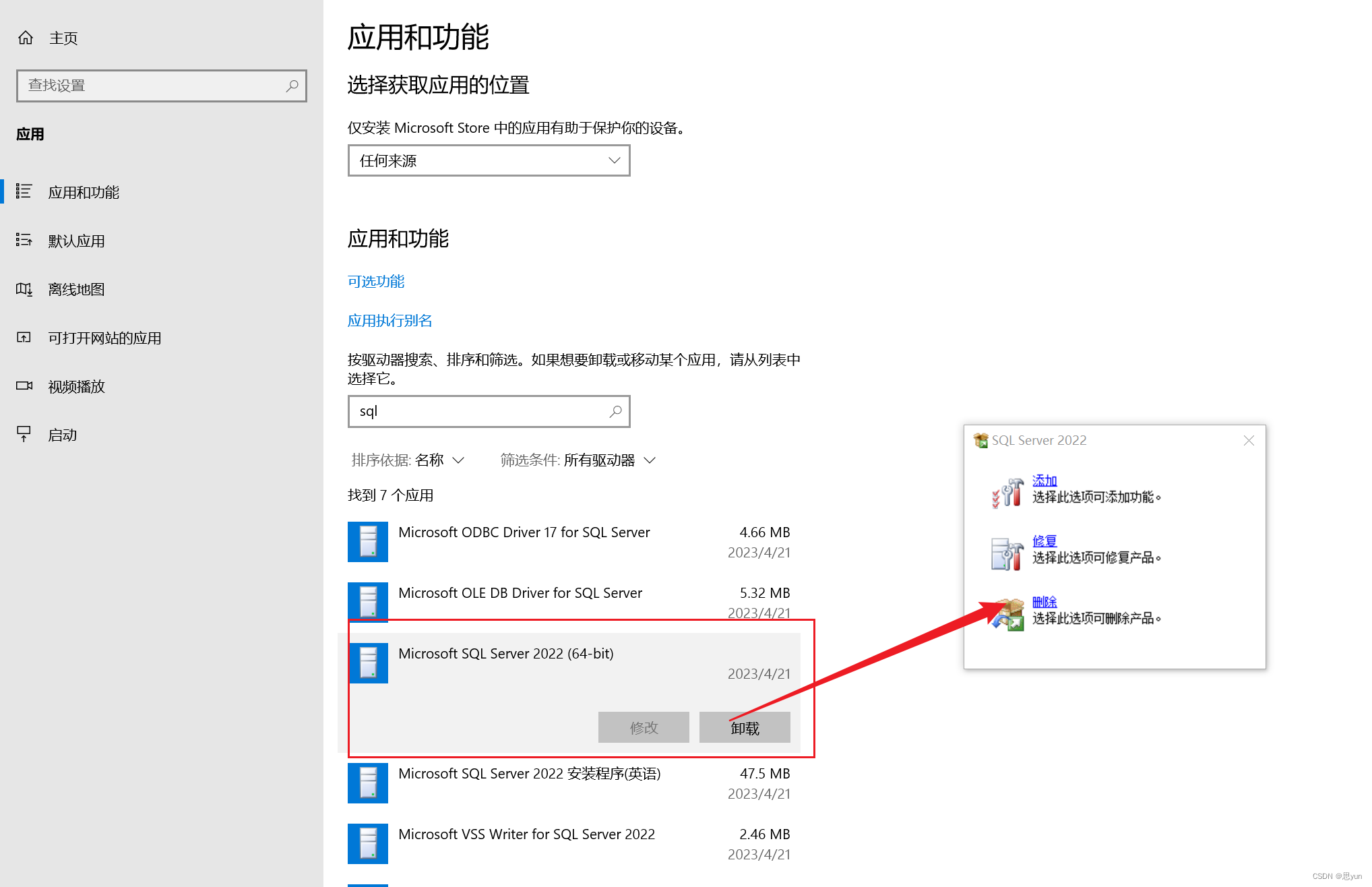Click the 删除 package icon in SQL Server dialog

coord(1007,614)
